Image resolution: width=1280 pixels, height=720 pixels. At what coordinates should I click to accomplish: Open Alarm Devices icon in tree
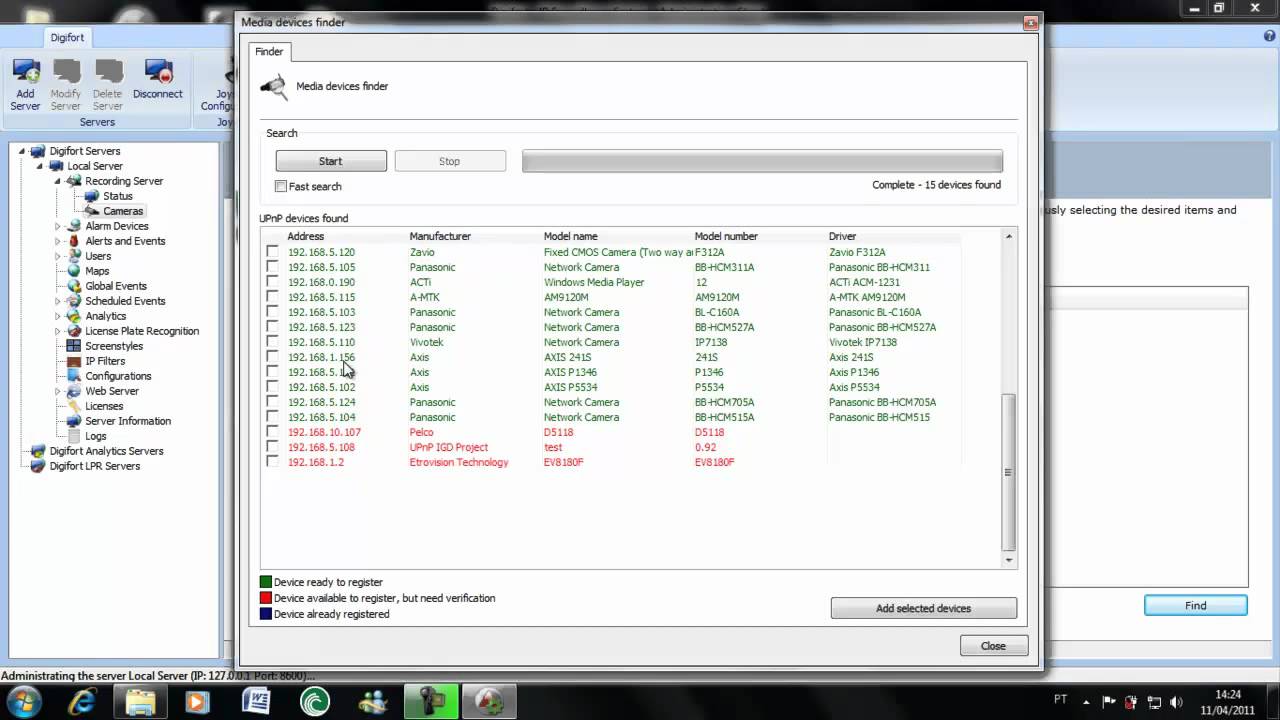click(74, 226)
